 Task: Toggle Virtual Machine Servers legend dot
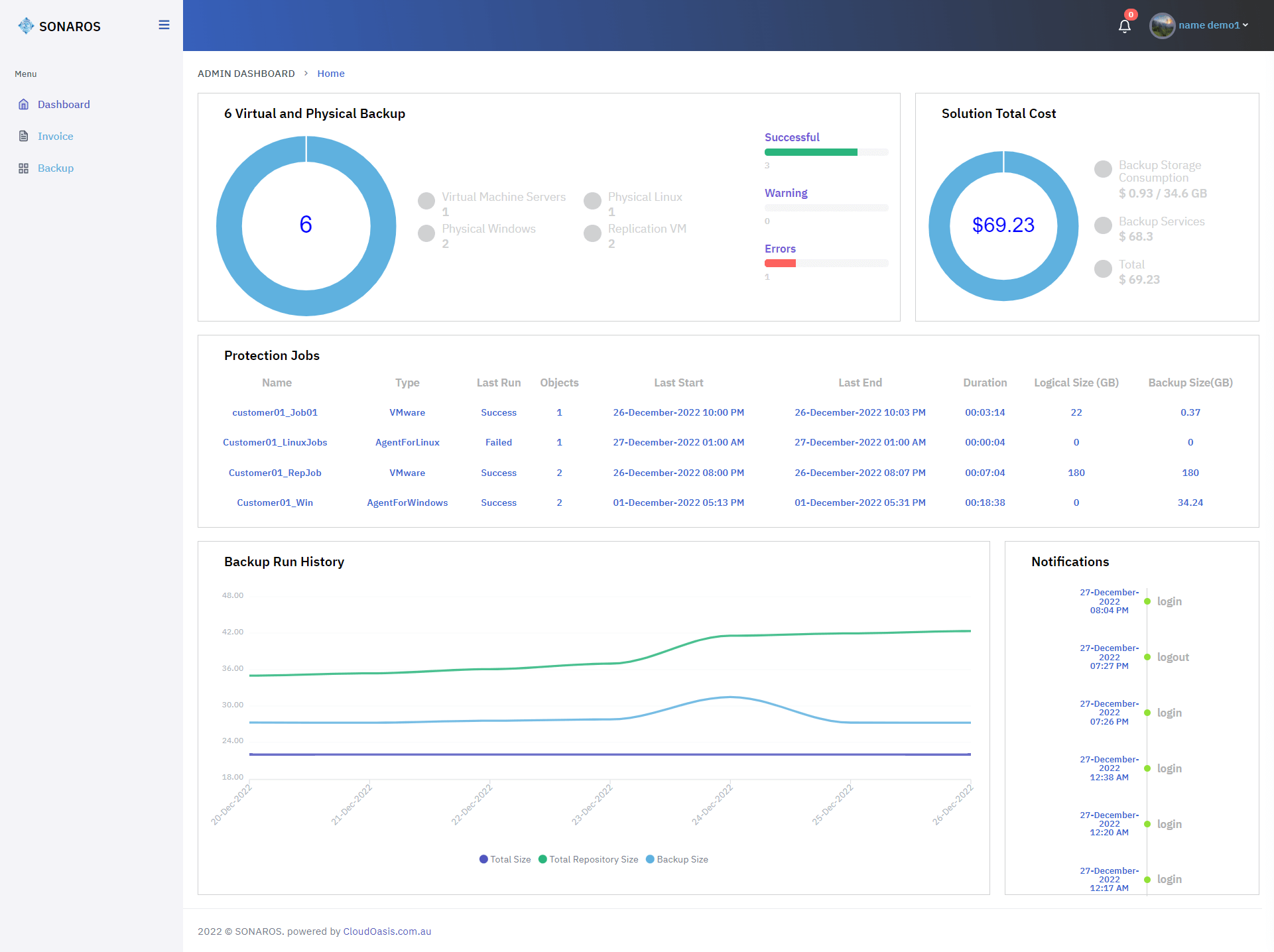pyautogui.click(x=426, y=200)
